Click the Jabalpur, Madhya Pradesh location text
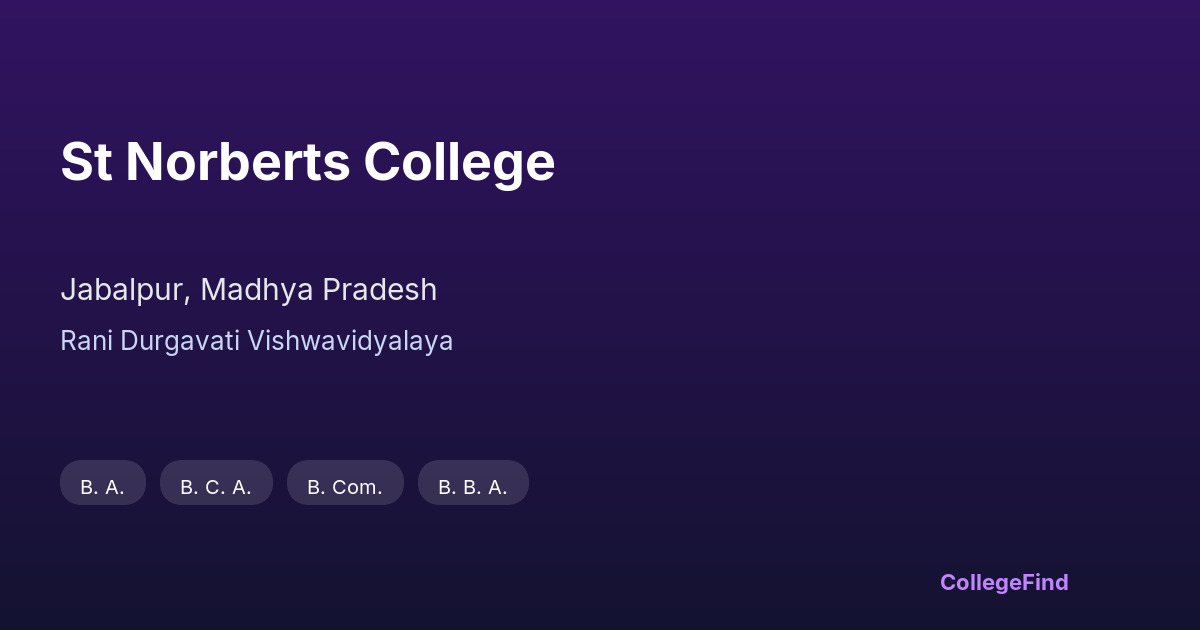 [248, 290]
